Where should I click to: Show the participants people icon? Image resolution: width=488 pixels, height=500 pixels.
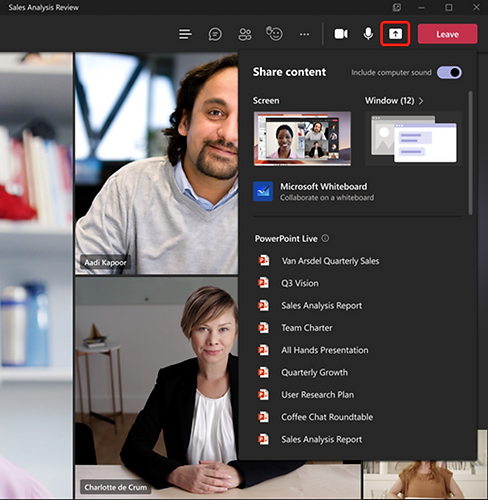[245, 34]
